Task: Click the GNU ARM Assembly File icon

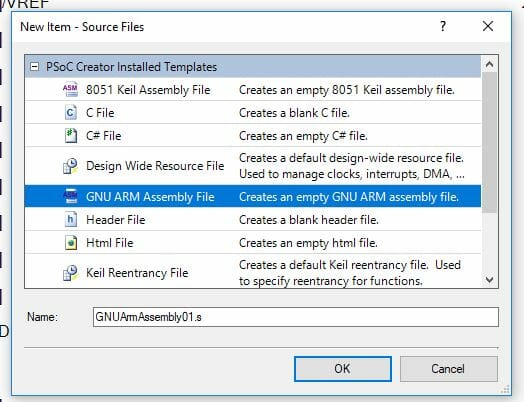Action: pos(71,196)
